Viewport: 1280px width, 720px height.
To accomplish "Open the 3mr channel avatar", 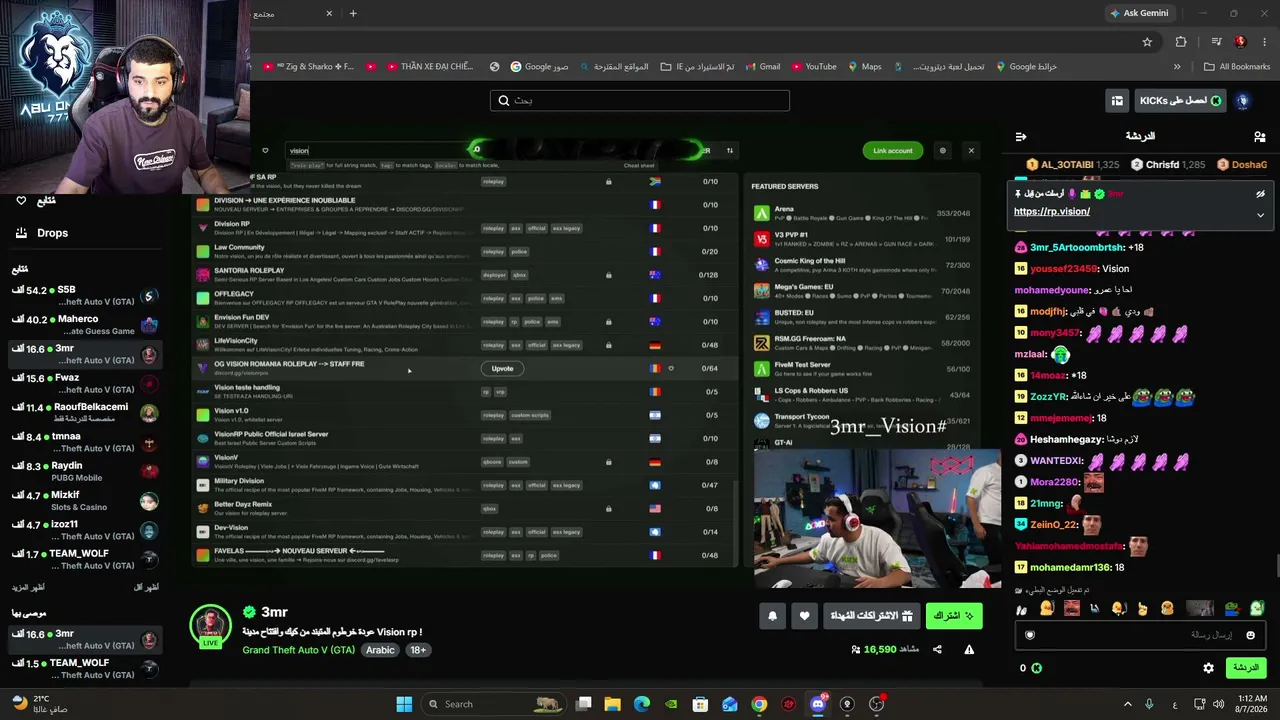I will (x=210, y=626).
